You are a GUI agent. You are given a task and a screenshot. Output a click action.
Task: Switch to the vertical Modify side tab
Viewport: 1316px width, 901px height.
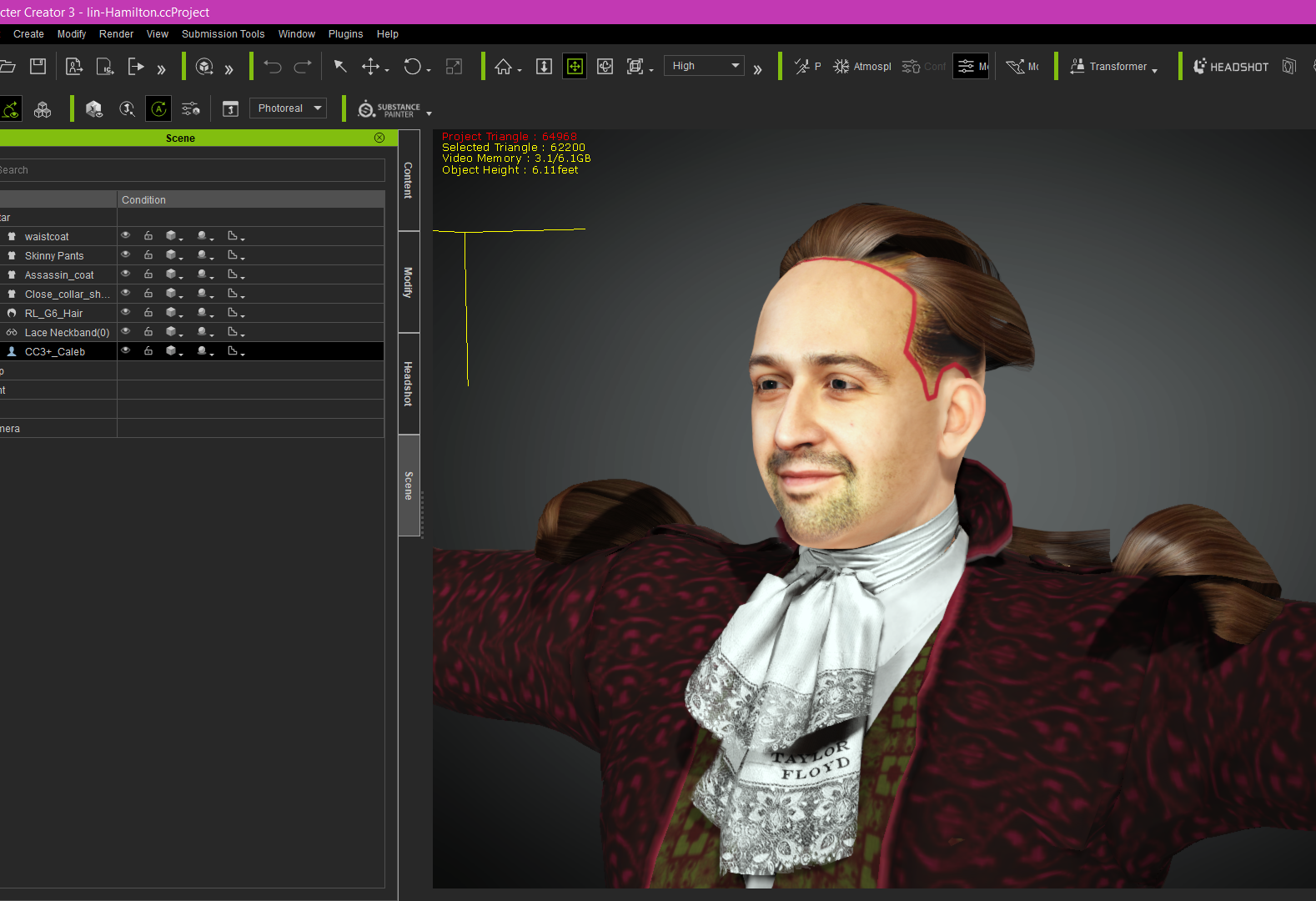[x=409, y=282]
